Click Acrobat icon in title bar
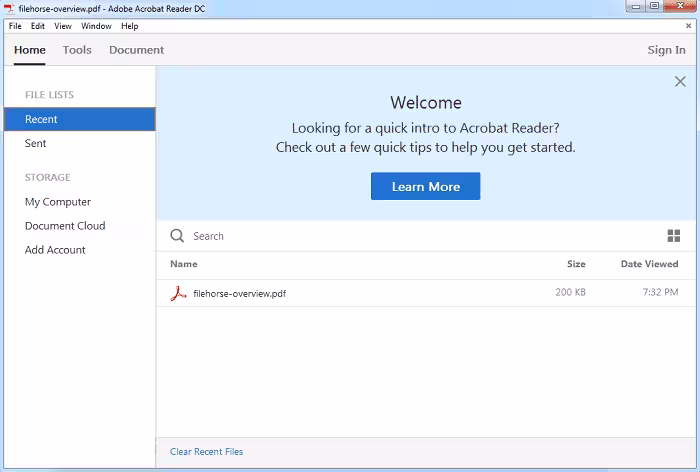 [9, 8]
